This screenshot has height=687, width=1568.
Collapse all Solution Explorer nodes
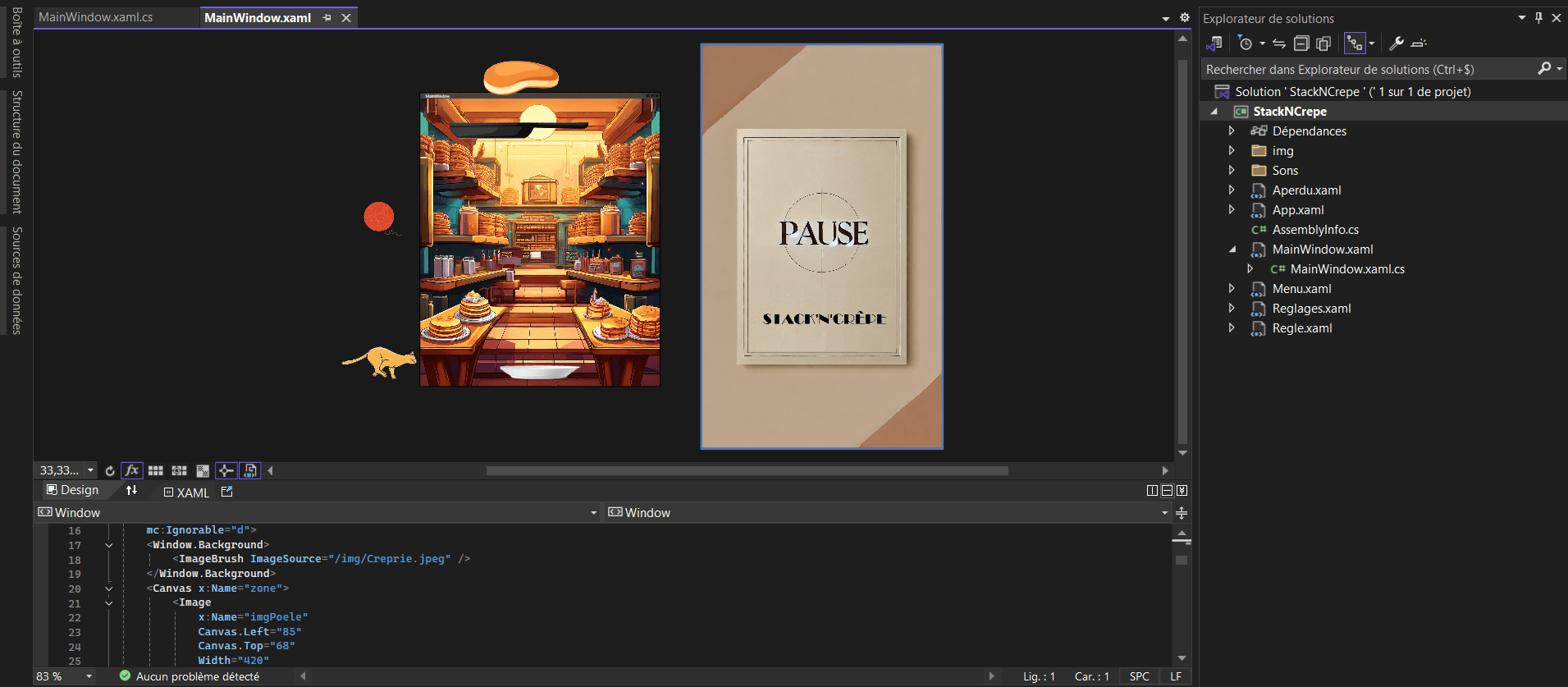(x=1301, y=44)
